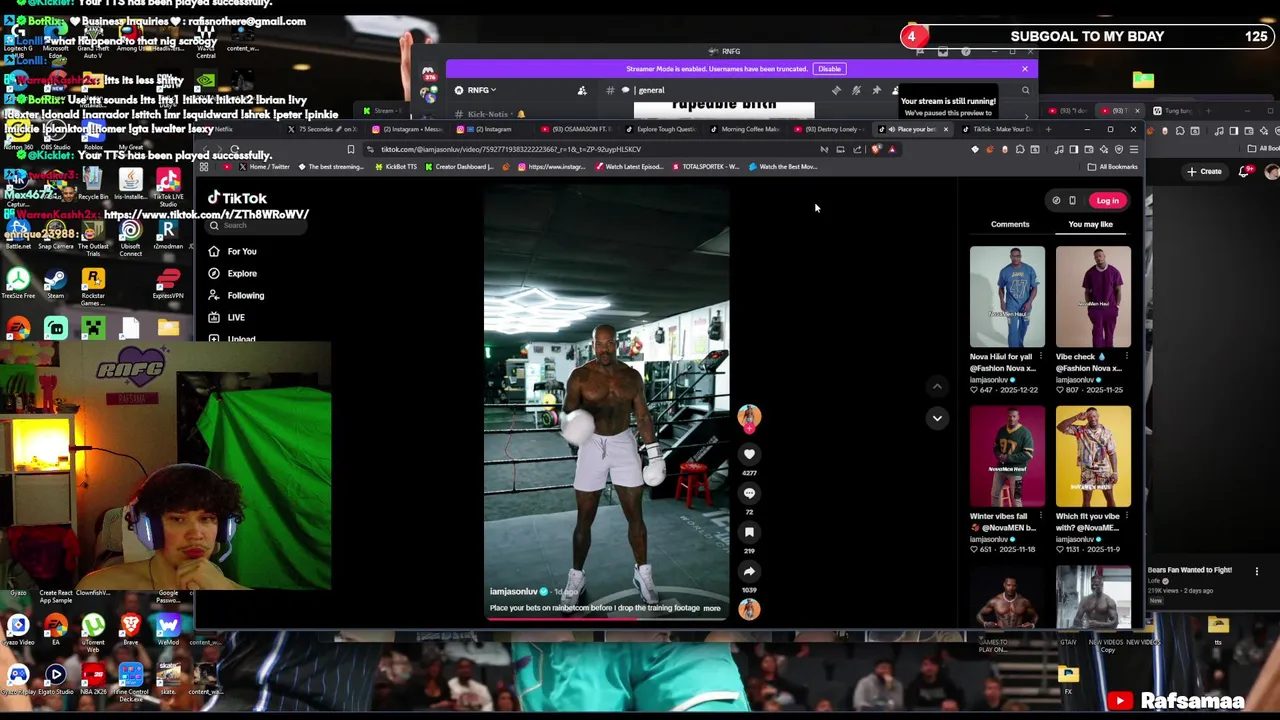Open comments via the speech bubble icon
The height and width of the screenshot is (720, 1280).
click(x=749, y=493)
